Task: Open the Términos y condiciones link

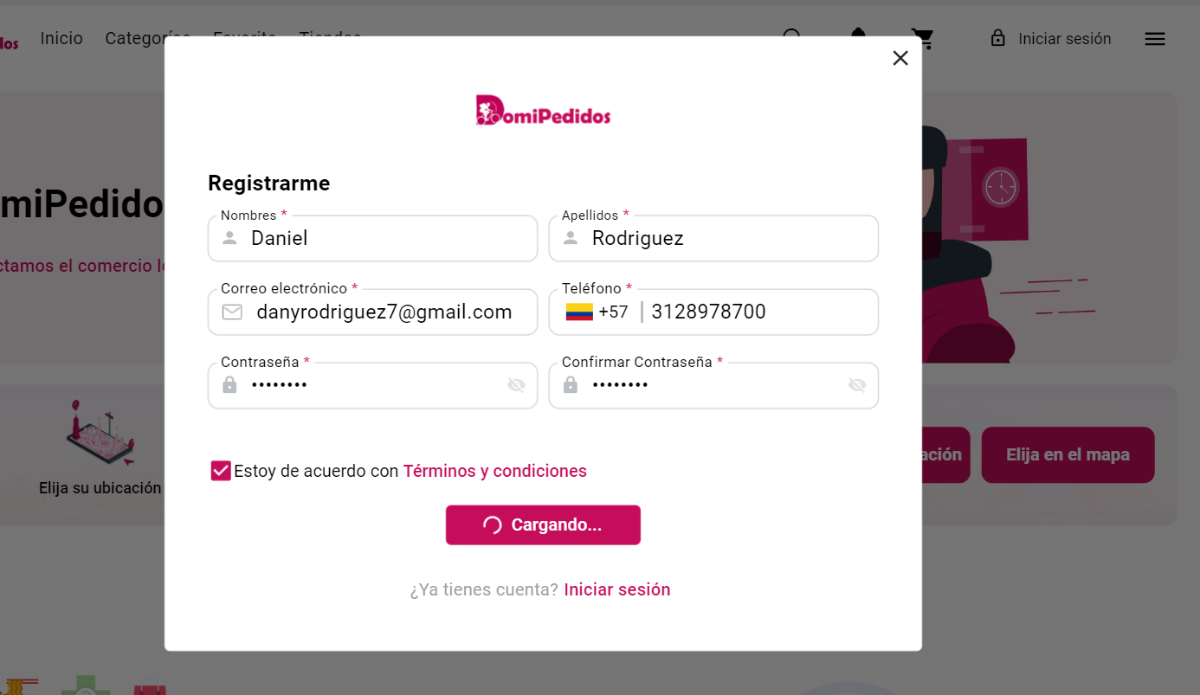Action: (x=495, y=471)
